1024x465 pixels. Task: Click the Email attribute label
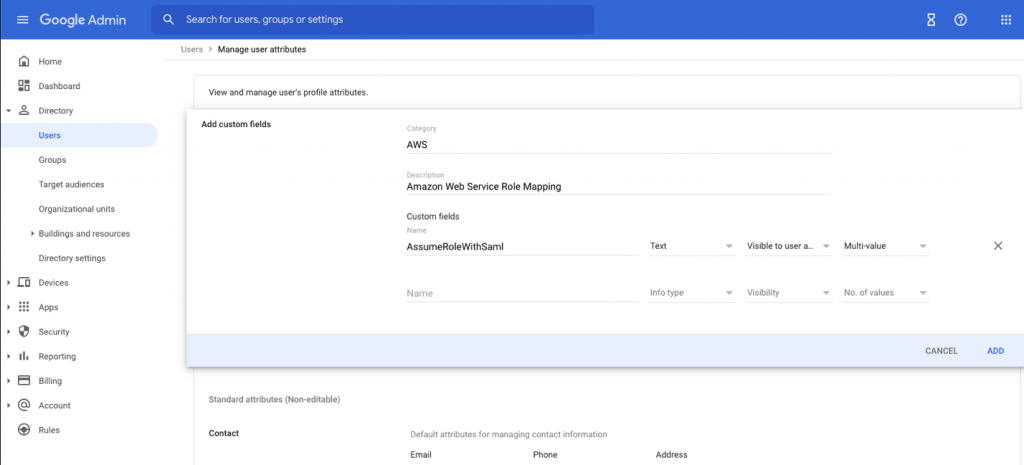pyautogui.click(x=421, y=455)
